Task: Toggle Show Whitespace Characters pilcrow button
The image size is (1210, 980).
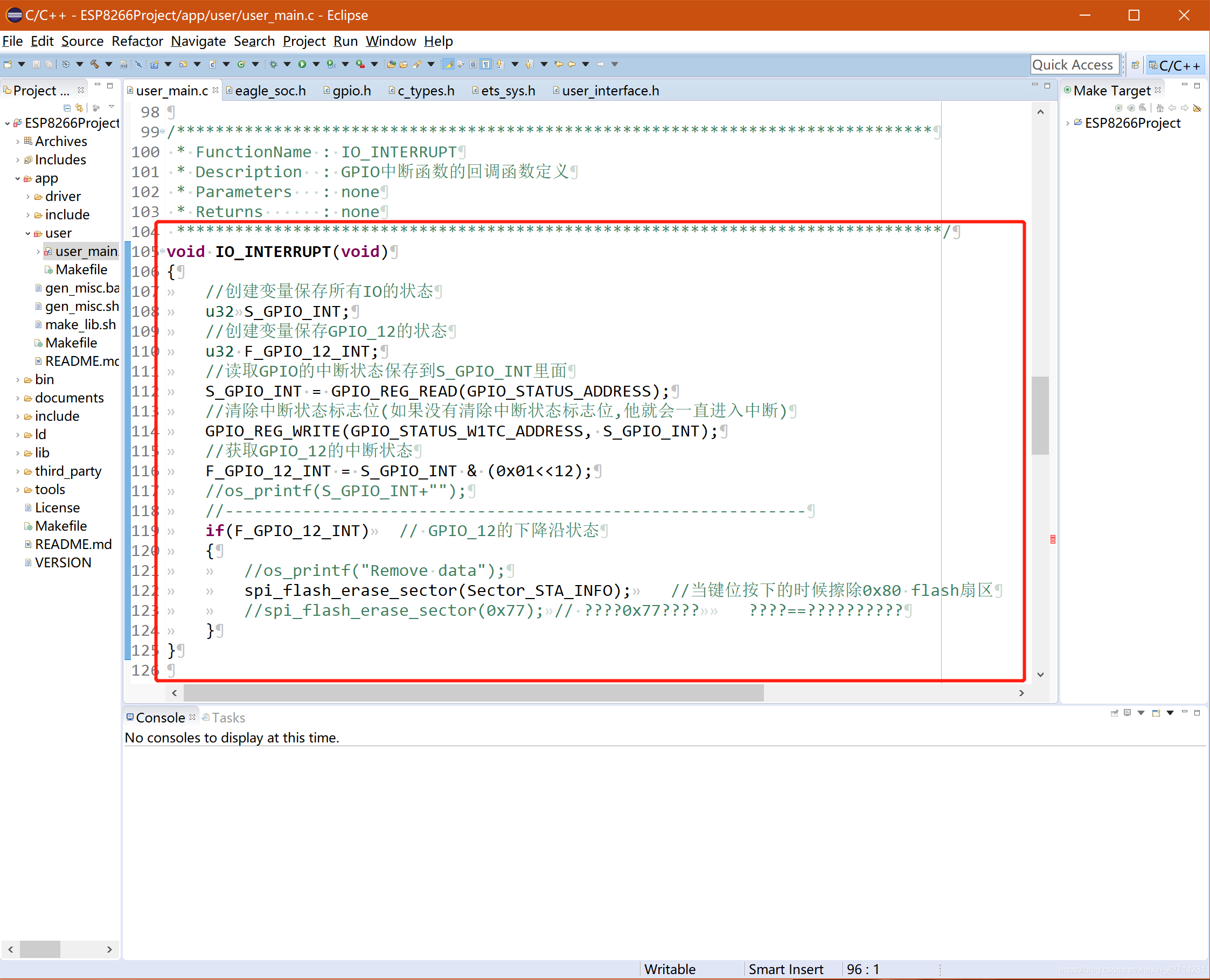Action: click(485, 64)
